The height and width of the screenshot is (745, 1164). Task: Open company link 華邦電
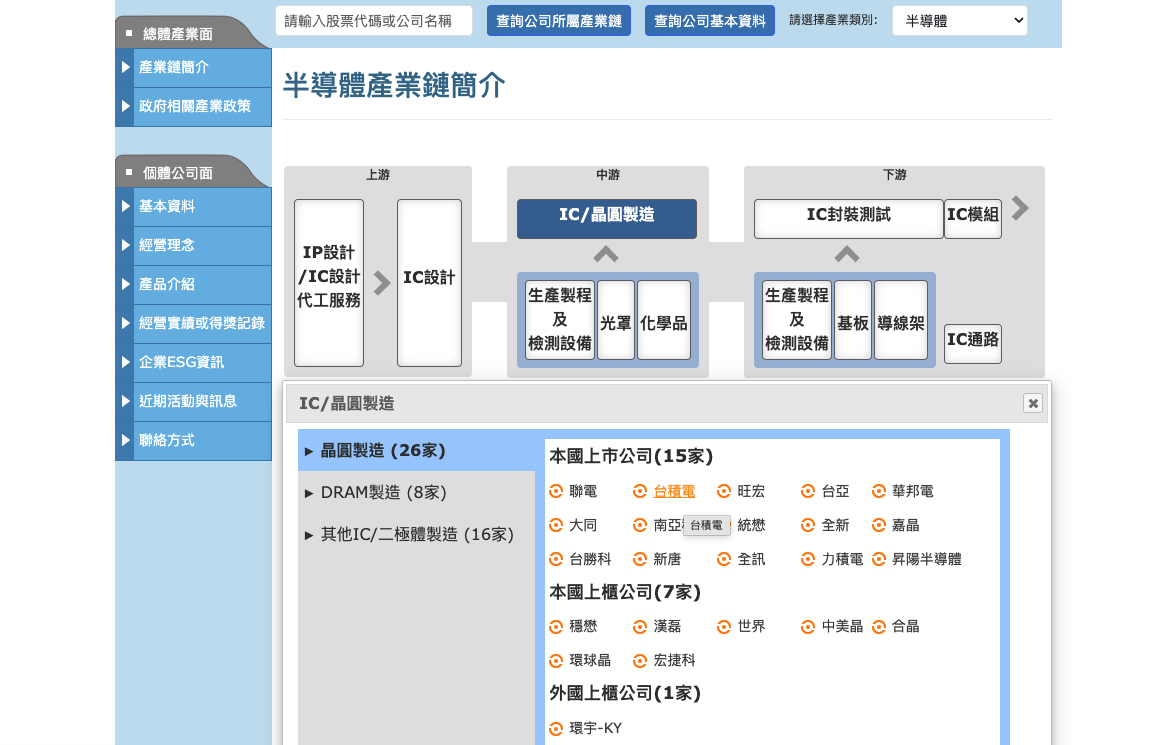tap(912, 491)
